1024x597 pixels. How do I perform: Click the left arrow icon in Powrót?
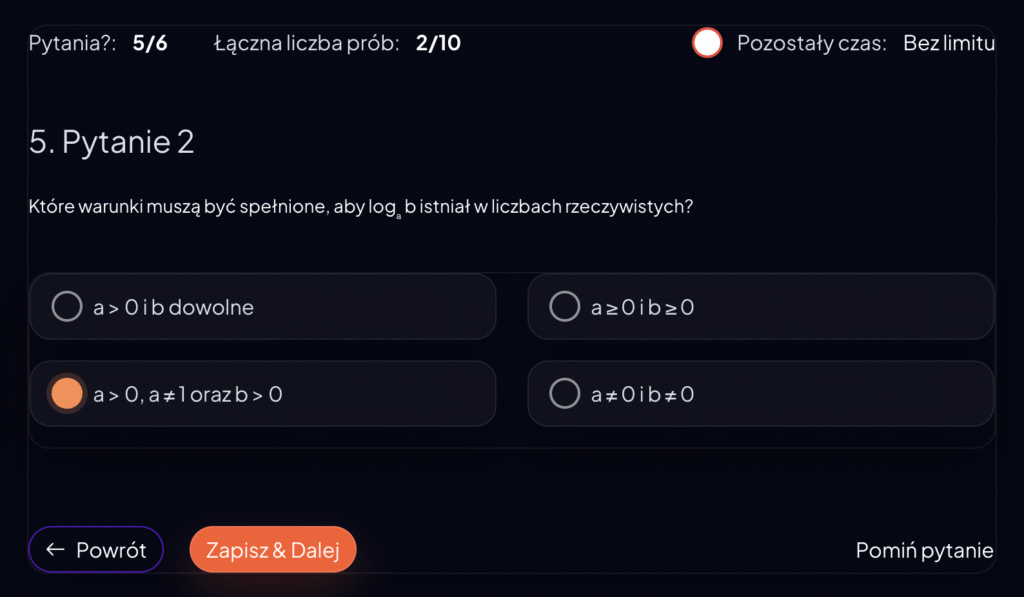click(x=55, y=550)
